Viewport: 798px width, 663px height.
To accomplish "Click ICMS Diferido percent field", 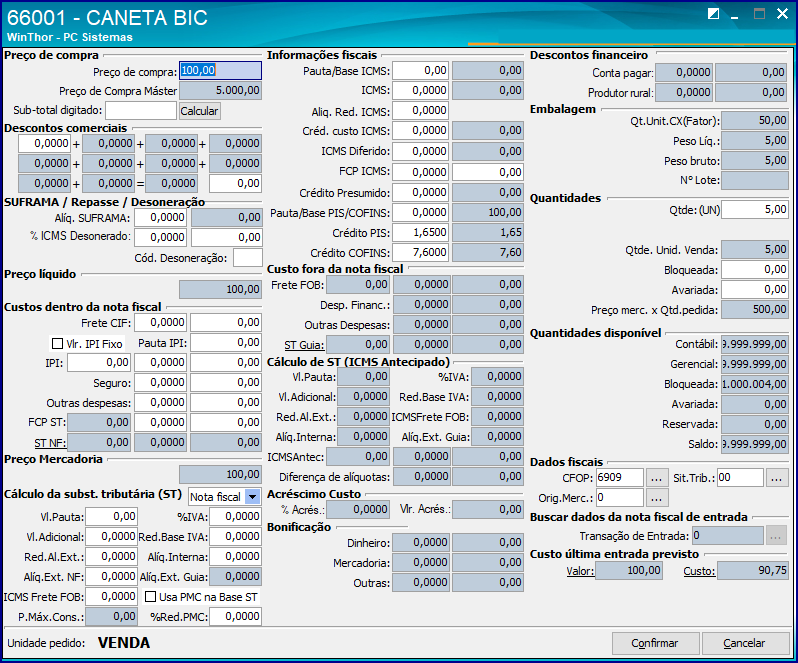I will point(420,152).
